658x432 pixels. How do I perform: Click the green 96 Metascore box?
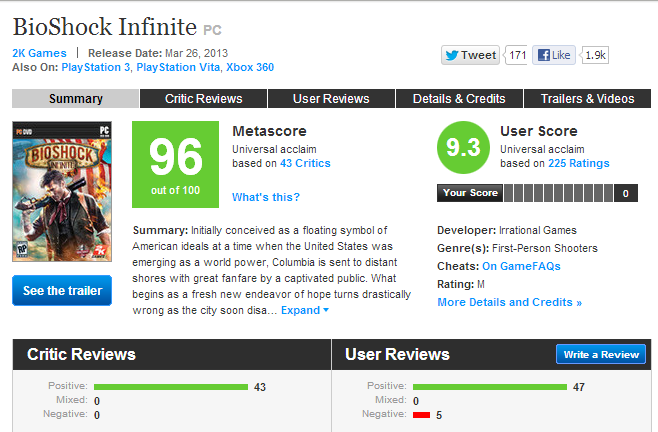click(175, 164)
